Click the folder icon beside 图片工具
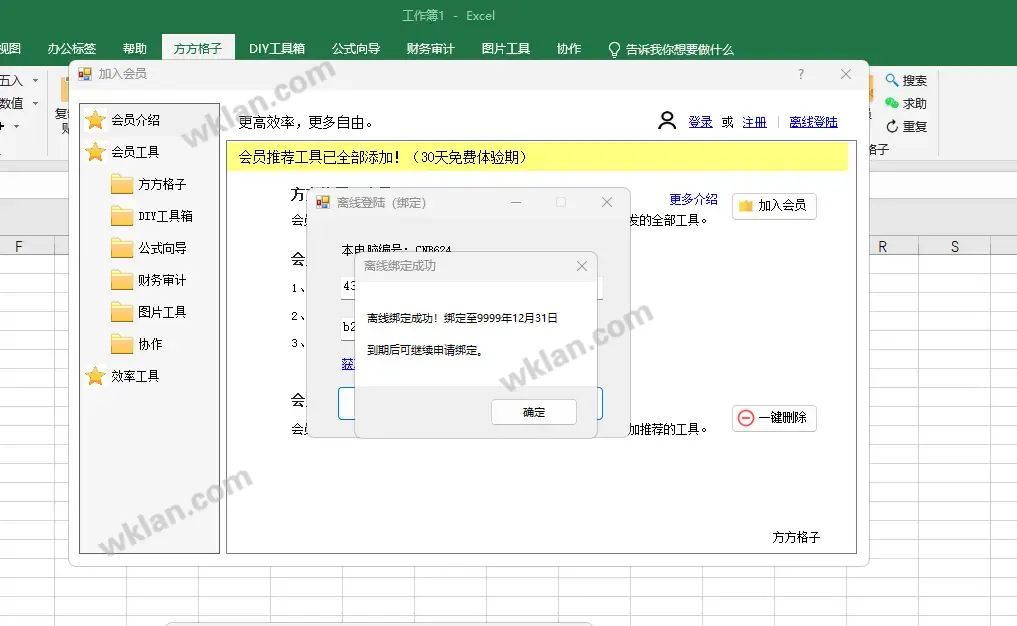Image resolution: width=1017 pixels, height=626 pixels. (x=122, y=312)
